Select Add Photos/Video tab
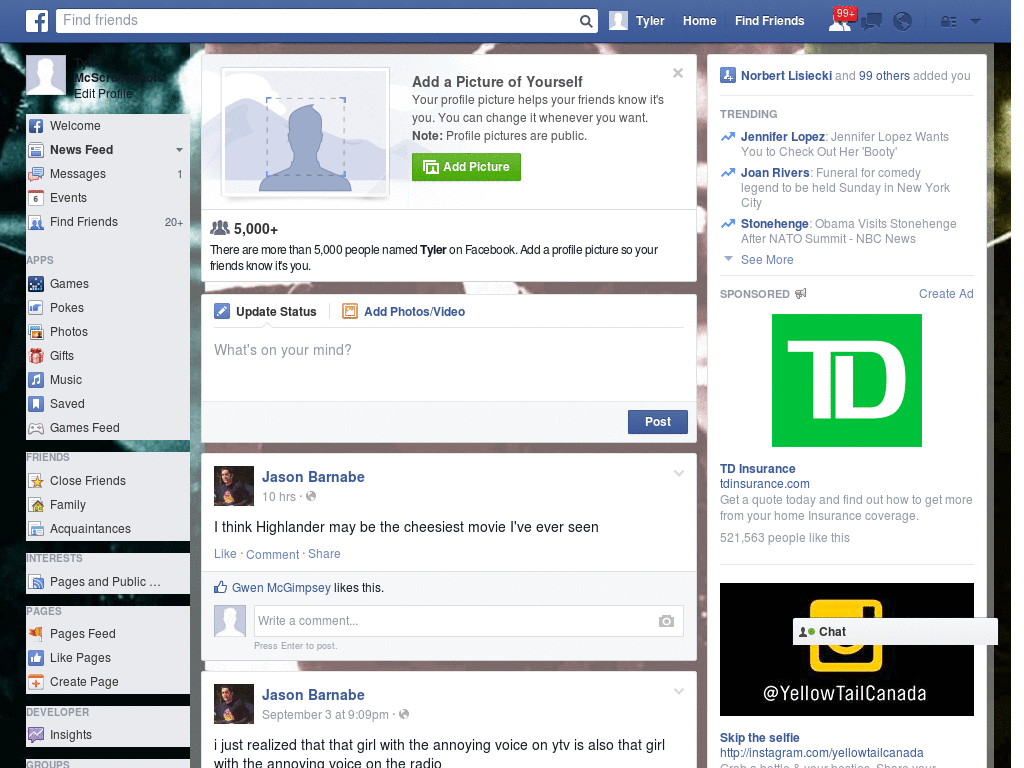Image resolution: width=1024 pixels, height=768 pixels. [404, 312]
